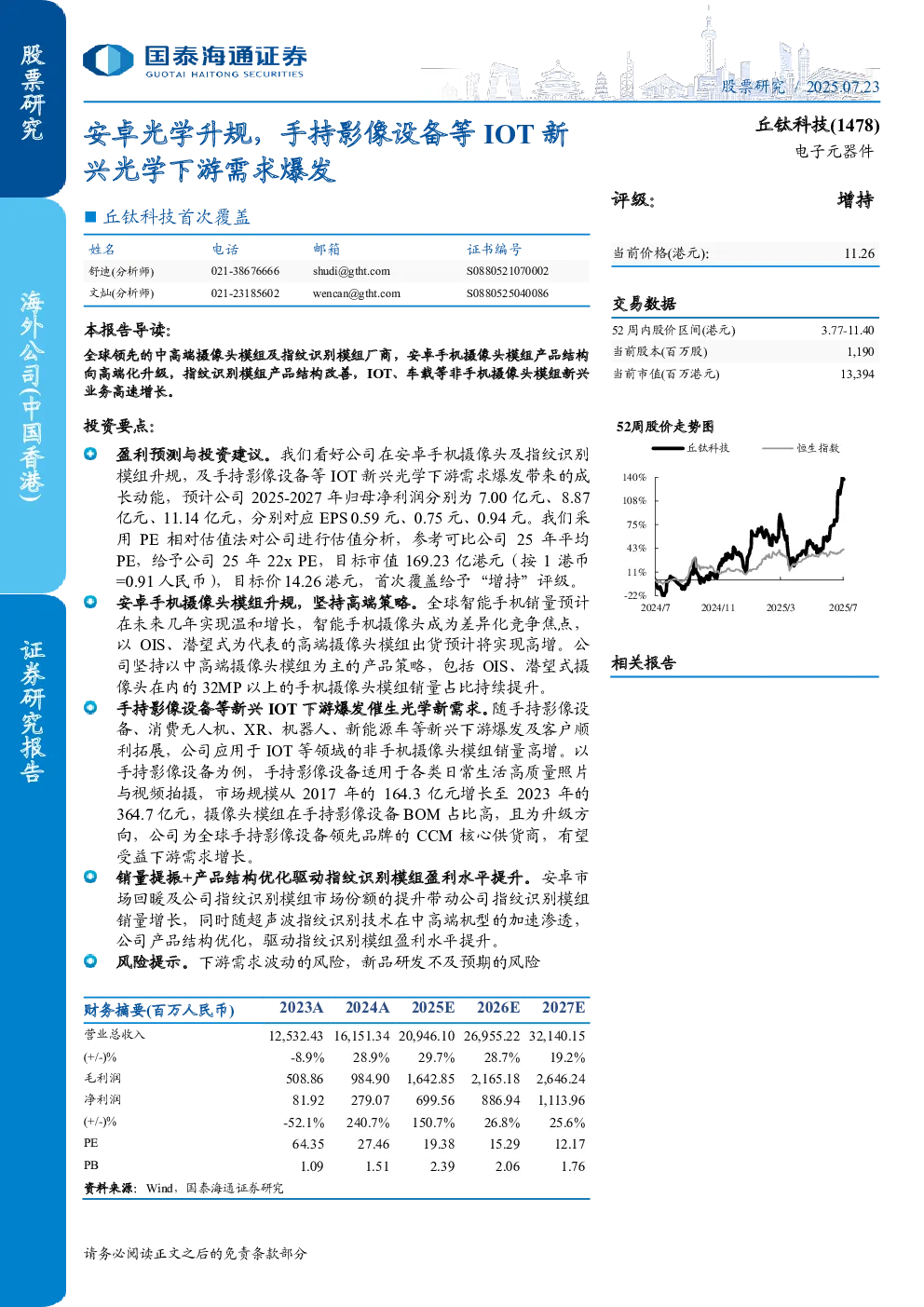
Task: Click the 恒生指数 chart legend entry
Action: click(801, 448)
